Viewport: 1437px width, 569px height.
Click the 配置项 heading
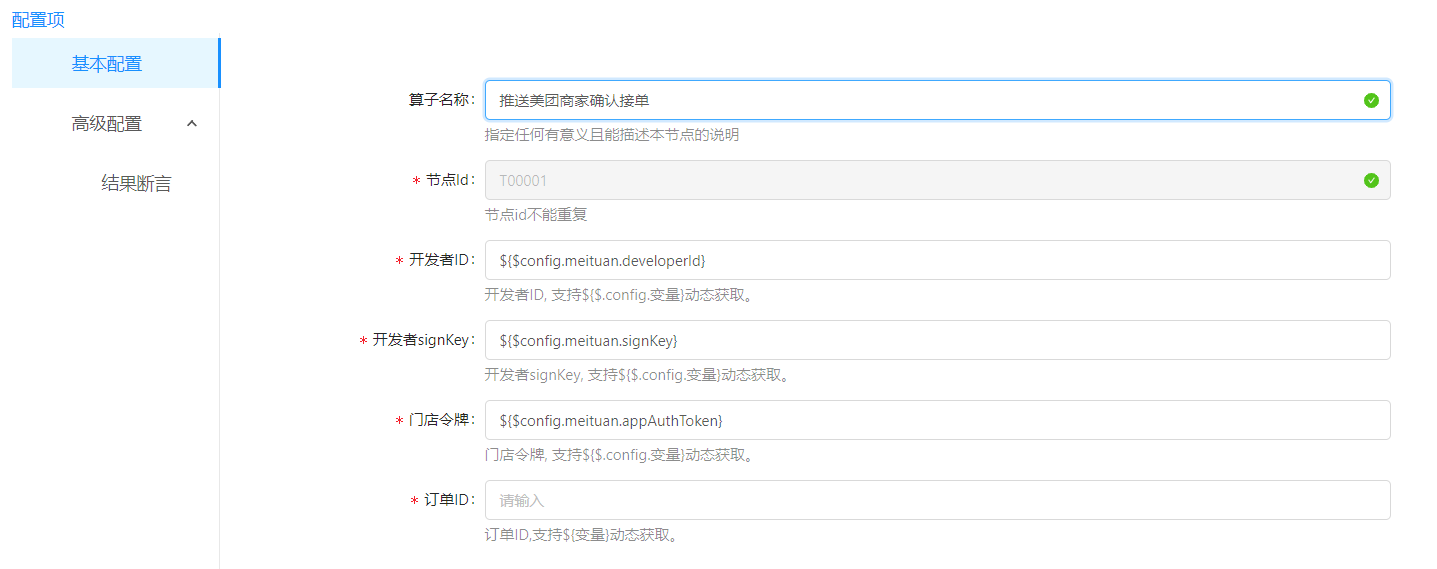pyautogui.click(x=38, y=19)
